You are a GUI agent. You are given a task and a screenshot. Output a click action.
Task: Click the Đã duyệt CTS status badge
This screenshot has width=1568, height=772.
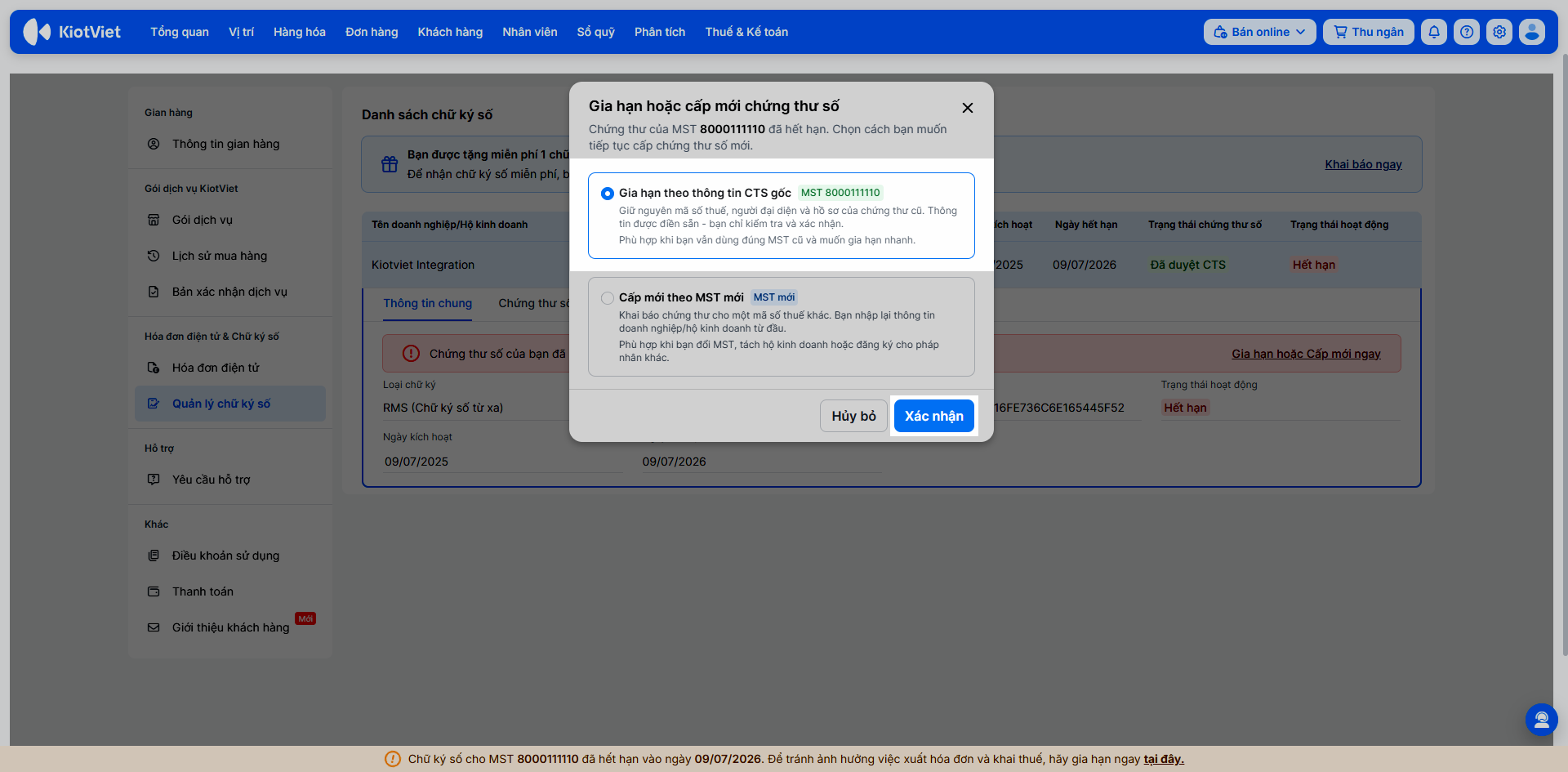click(1187, 265)
